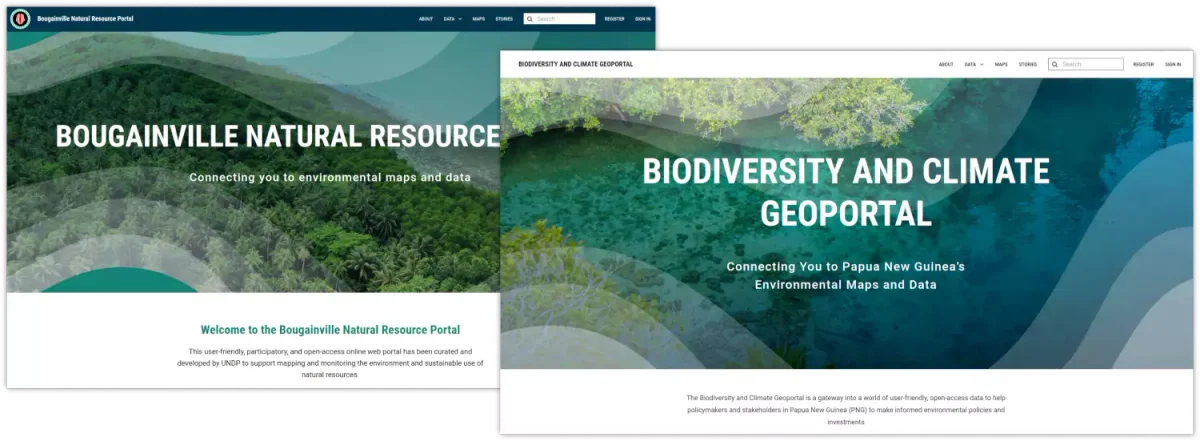Click the Bougainville portal round logo icon

(x=20, y=18)
